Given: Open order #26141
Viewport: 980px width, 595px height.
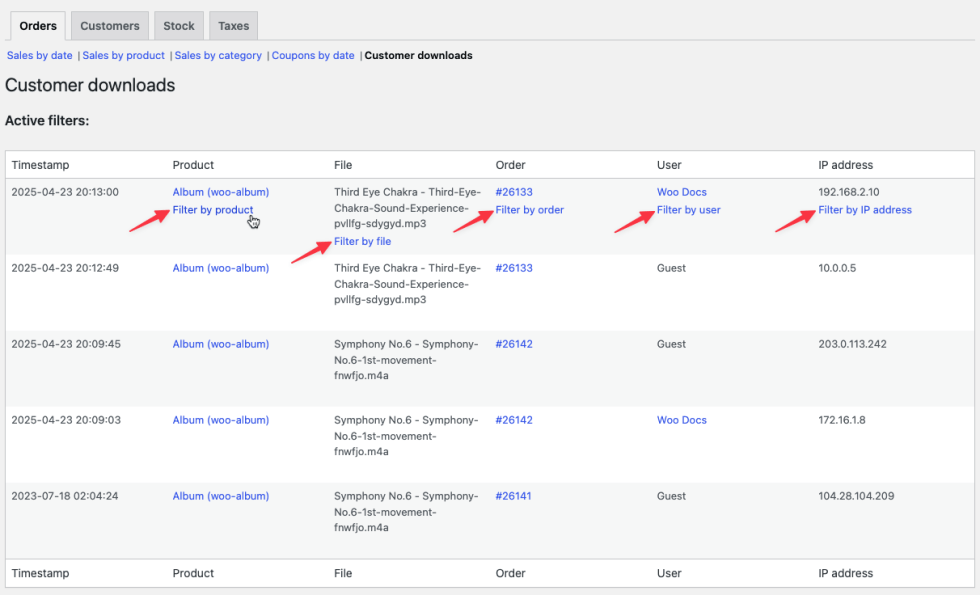Looking at the screenshot, I should point(513,496).
